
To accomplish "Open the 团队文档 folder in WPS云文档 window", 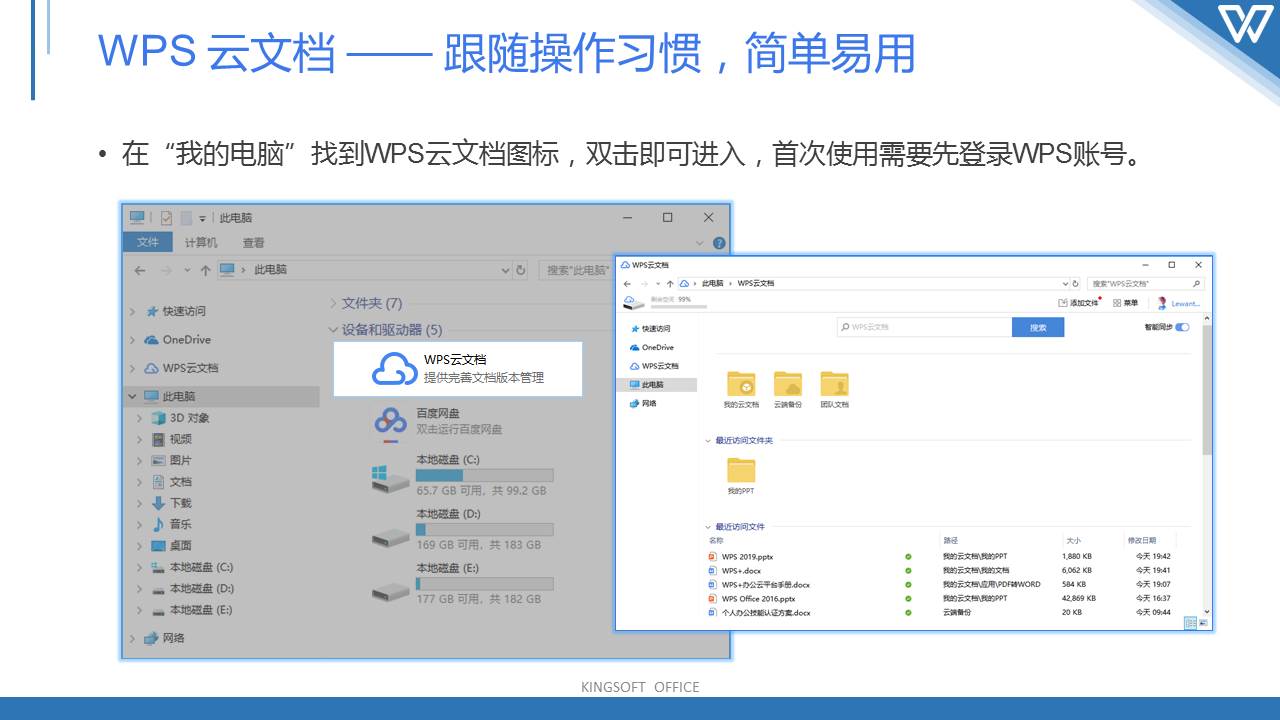I will 834,384.
